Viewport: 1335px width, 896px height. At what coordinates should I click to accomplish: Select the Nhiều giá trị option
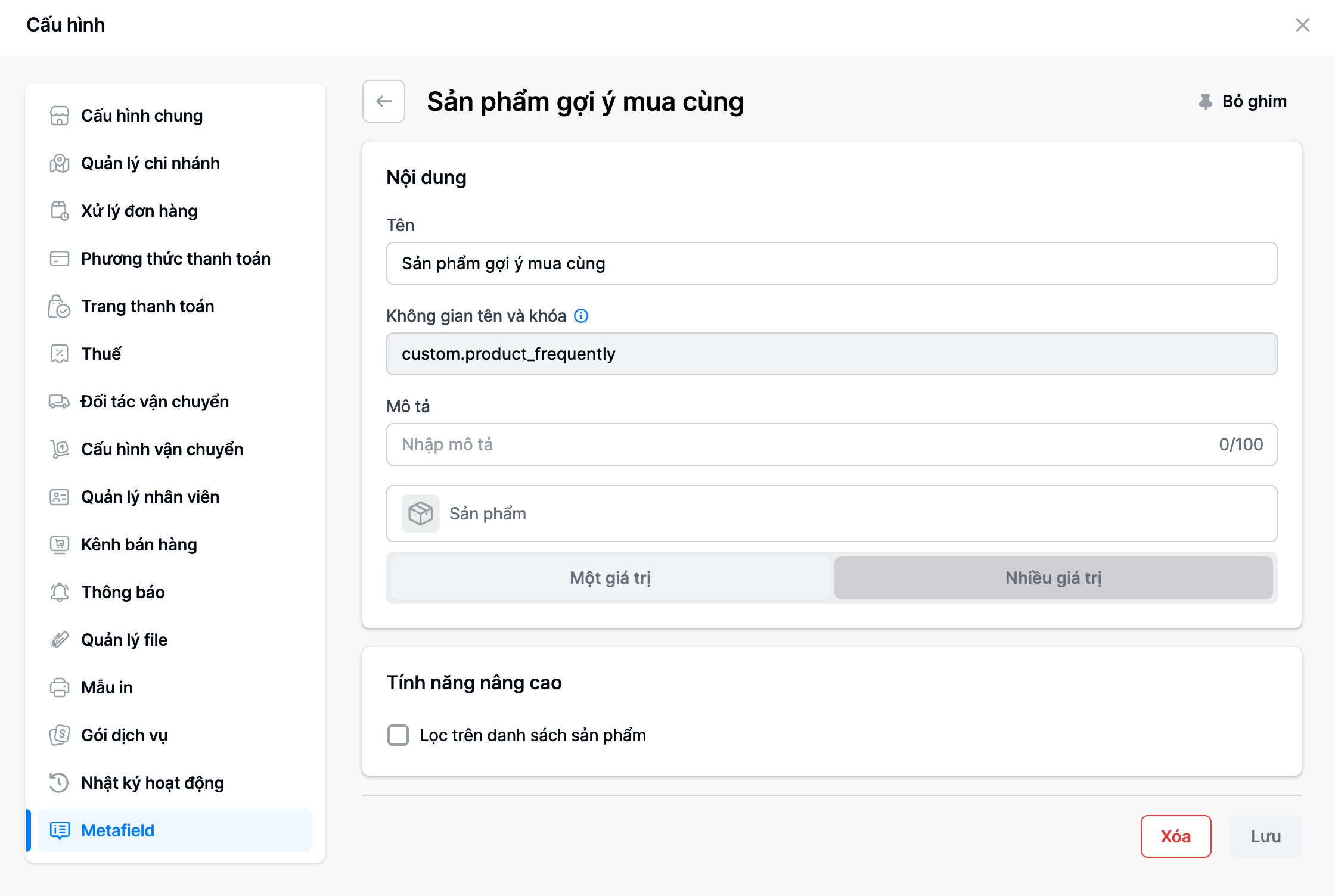pyautogui.click(x=1053, y=578)
